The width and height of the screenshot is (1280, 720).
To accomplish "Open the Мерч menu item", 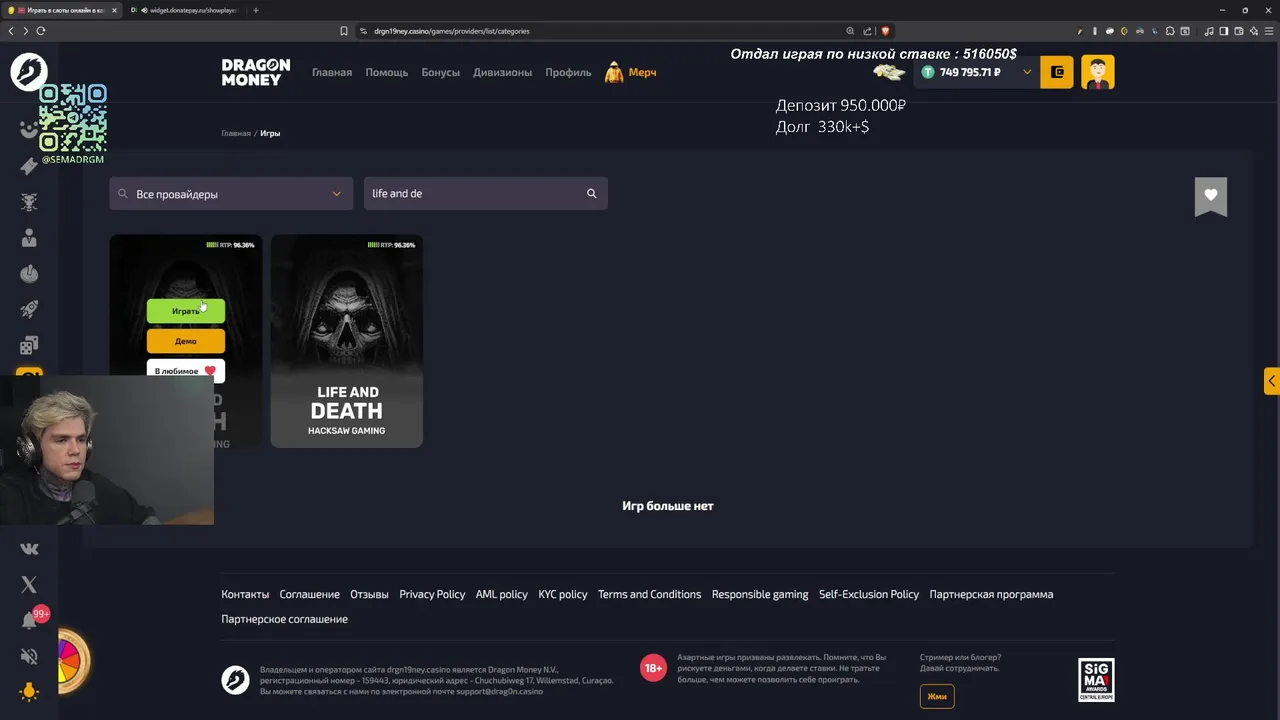I will point(631,72).
